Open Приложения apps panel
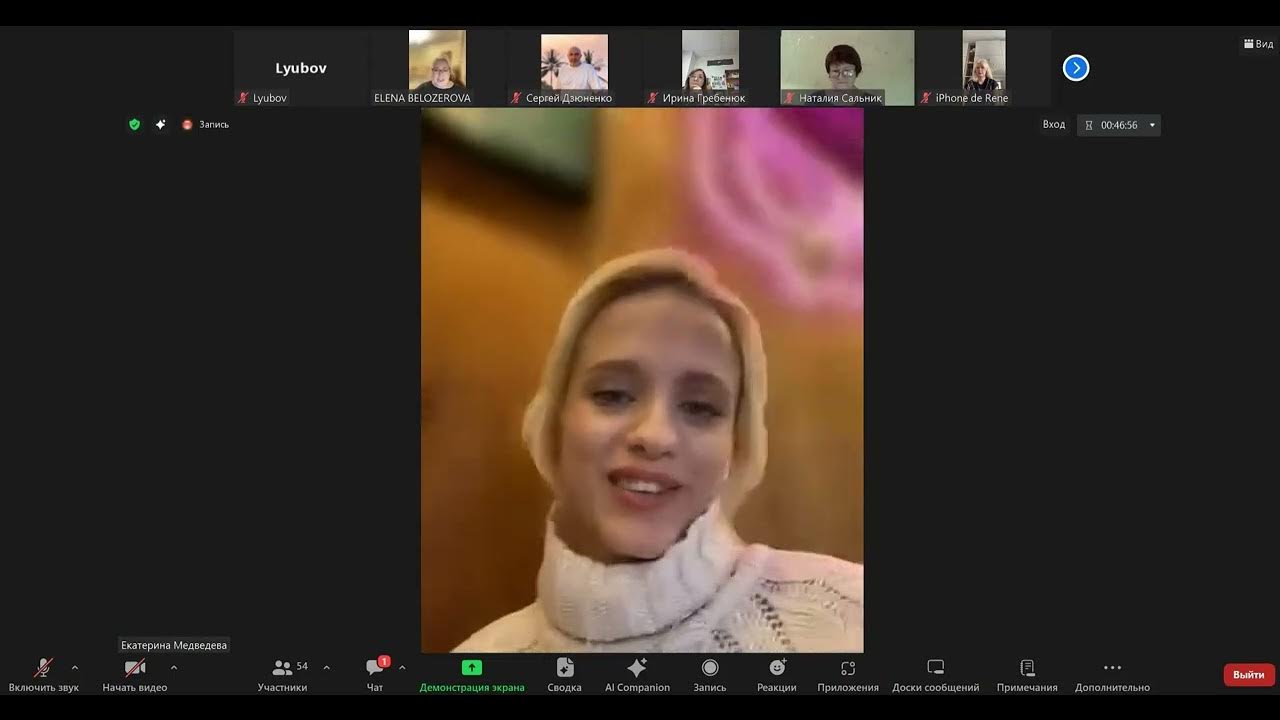 point(848,675)
